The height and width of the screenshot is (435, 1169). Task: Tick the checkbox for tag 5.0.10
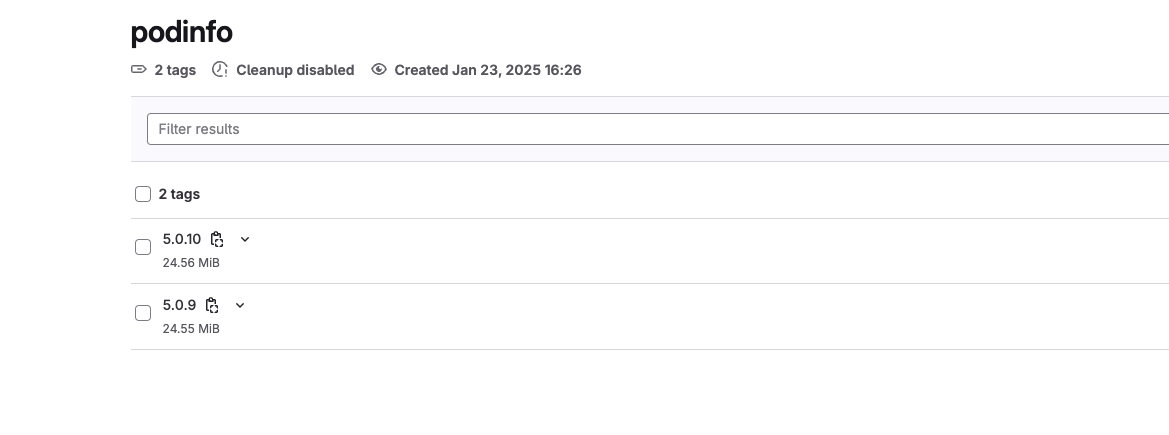click(x=143, y=247)
